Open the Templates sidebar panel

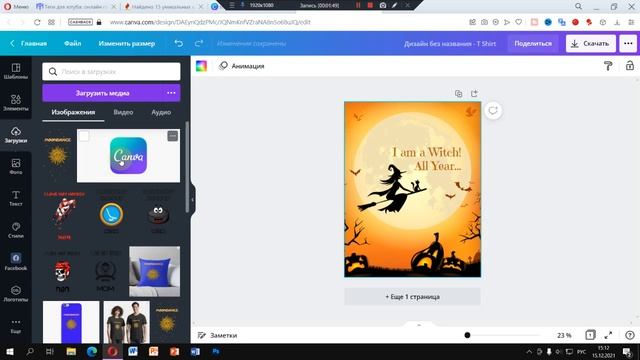pos(16,71)
